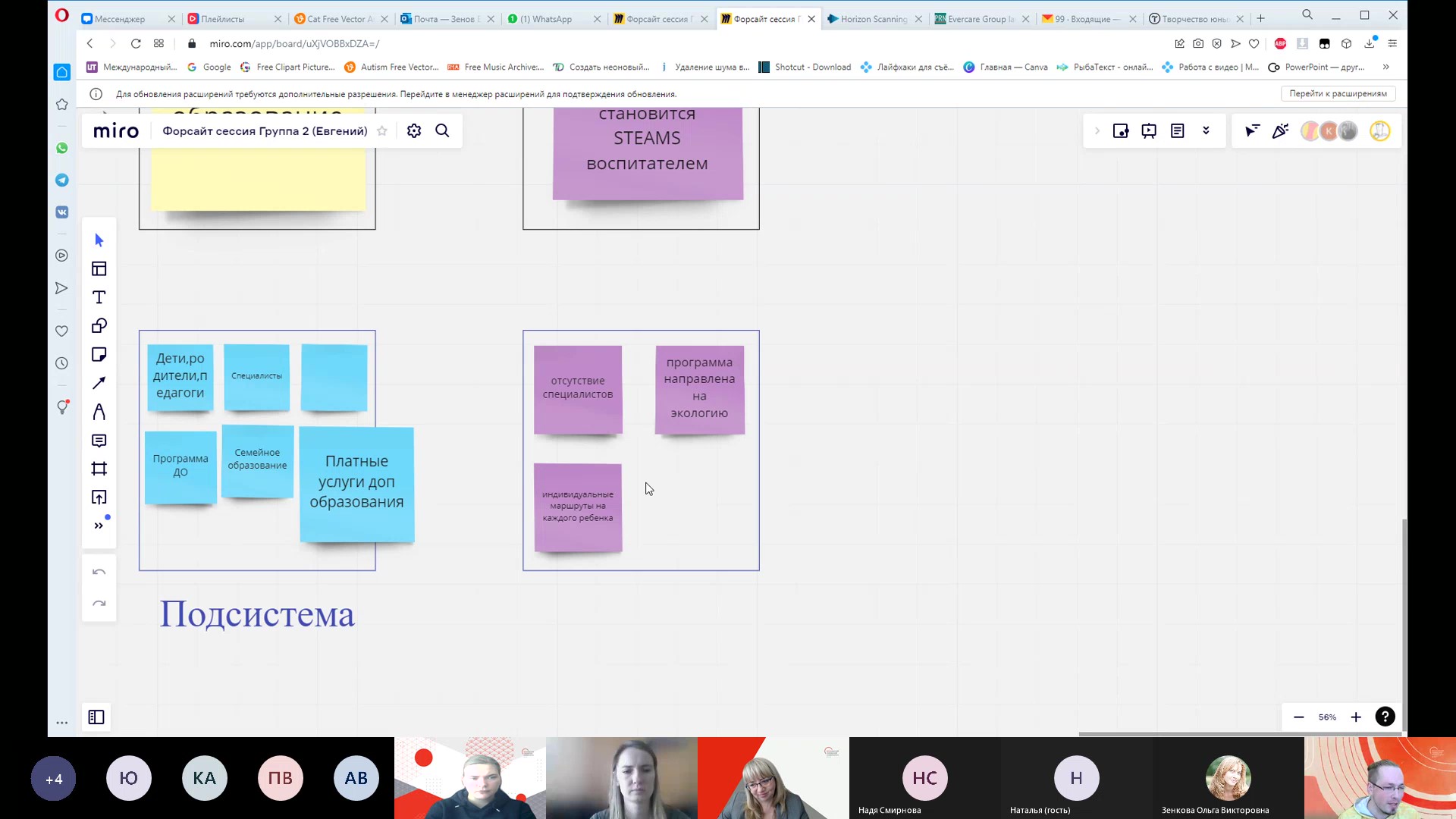Viewport: 1456px width, 819px height.
Task: Select the Платные услуги доп образования sticky note
Action: pos(356,482)
